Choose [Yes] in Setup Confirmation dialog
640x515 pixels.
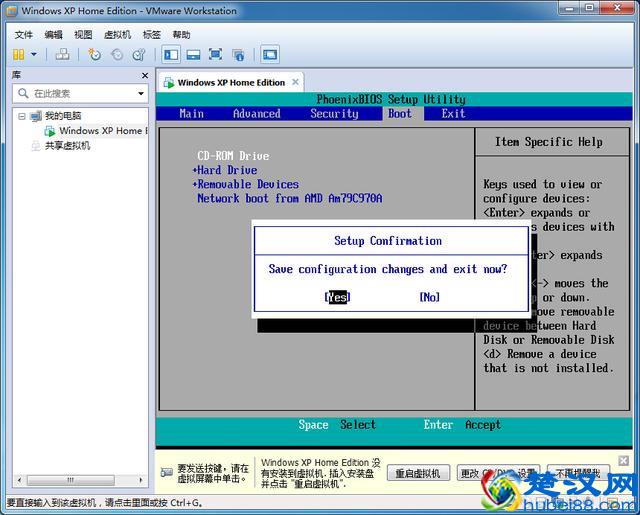click(338, 297)
